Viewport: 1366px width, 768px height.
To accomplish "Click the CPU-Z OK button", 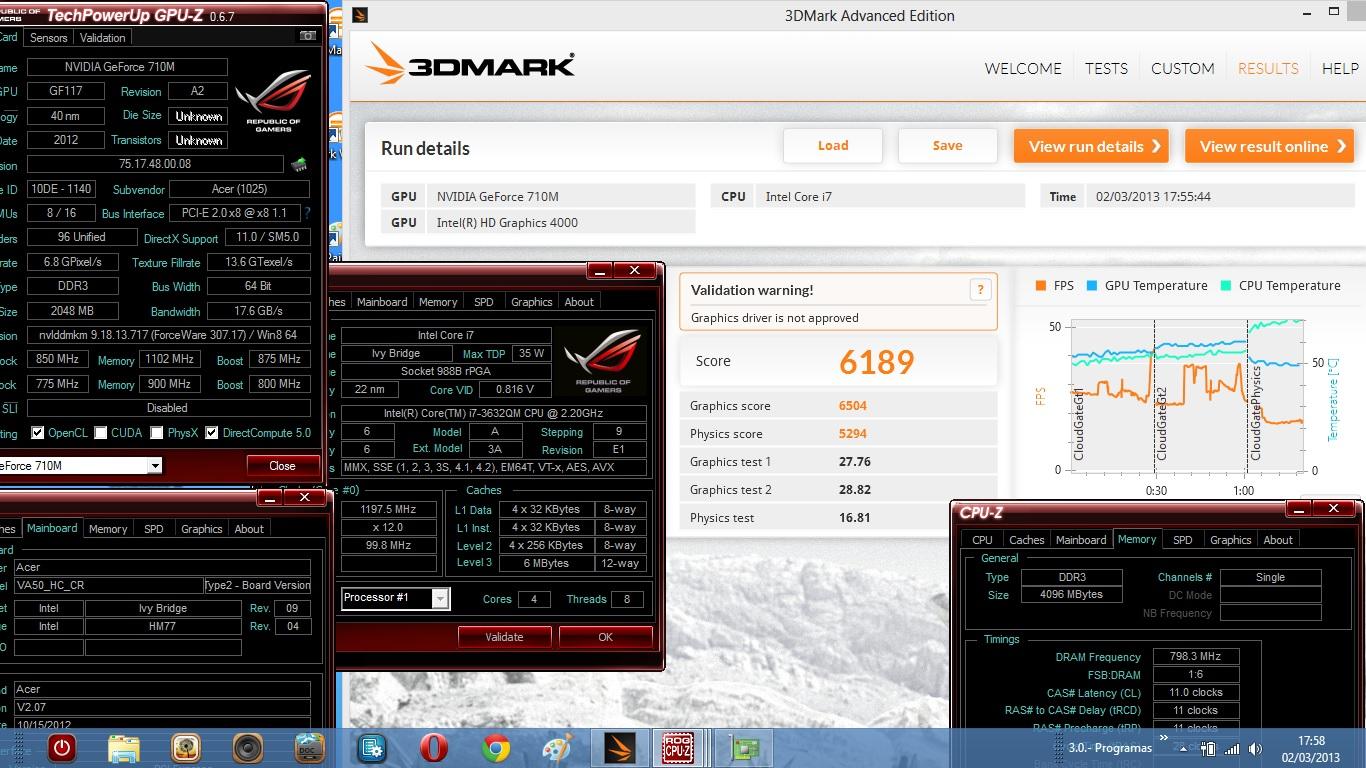I will pos(605,637).
